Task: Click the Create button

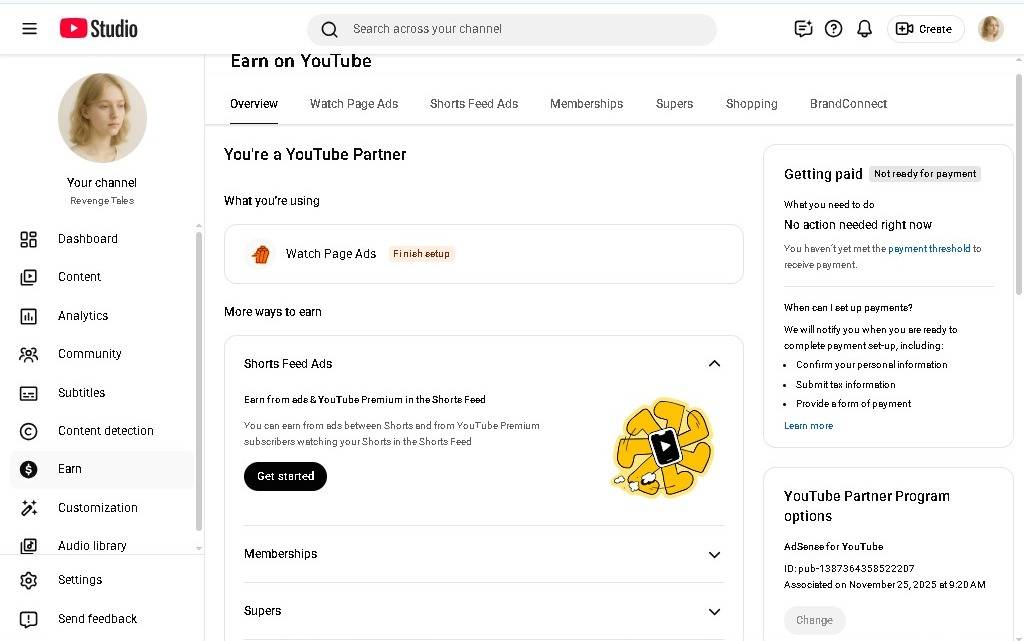Action: tap(925, 29)
